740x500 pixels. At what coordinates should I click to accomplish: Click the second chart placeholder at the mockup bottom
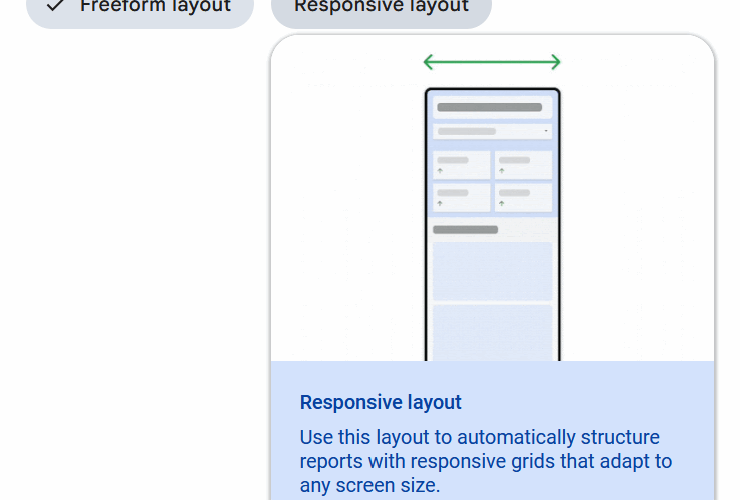492,332
